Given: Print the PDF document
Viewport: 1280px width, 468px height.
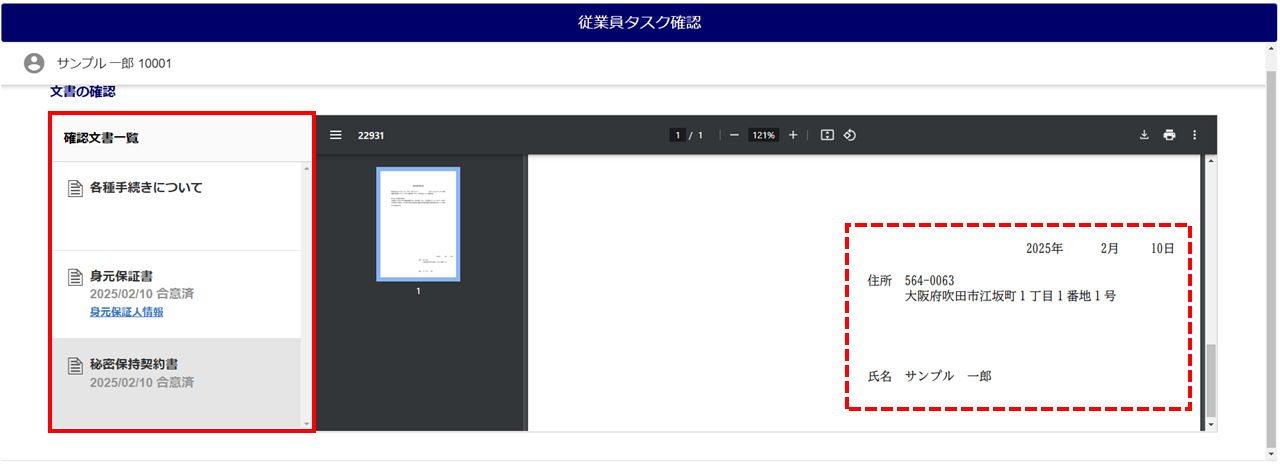Looking at the screenshot, I should click(1169, 136).
